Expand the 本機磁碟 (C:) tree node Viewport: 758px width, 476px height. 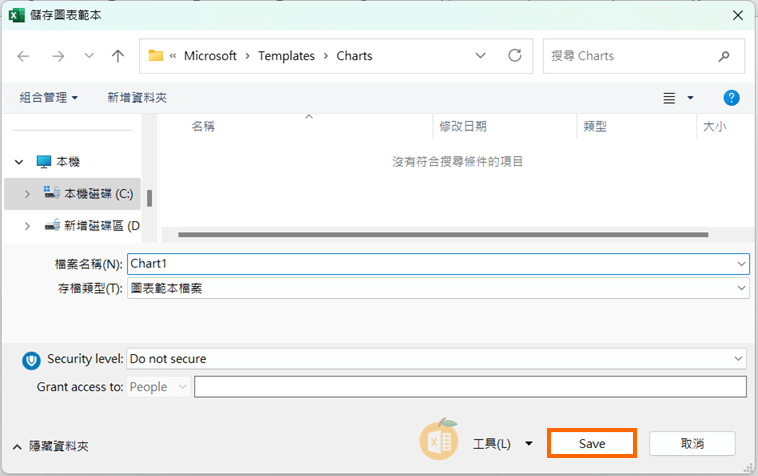(x=27, y=194)
